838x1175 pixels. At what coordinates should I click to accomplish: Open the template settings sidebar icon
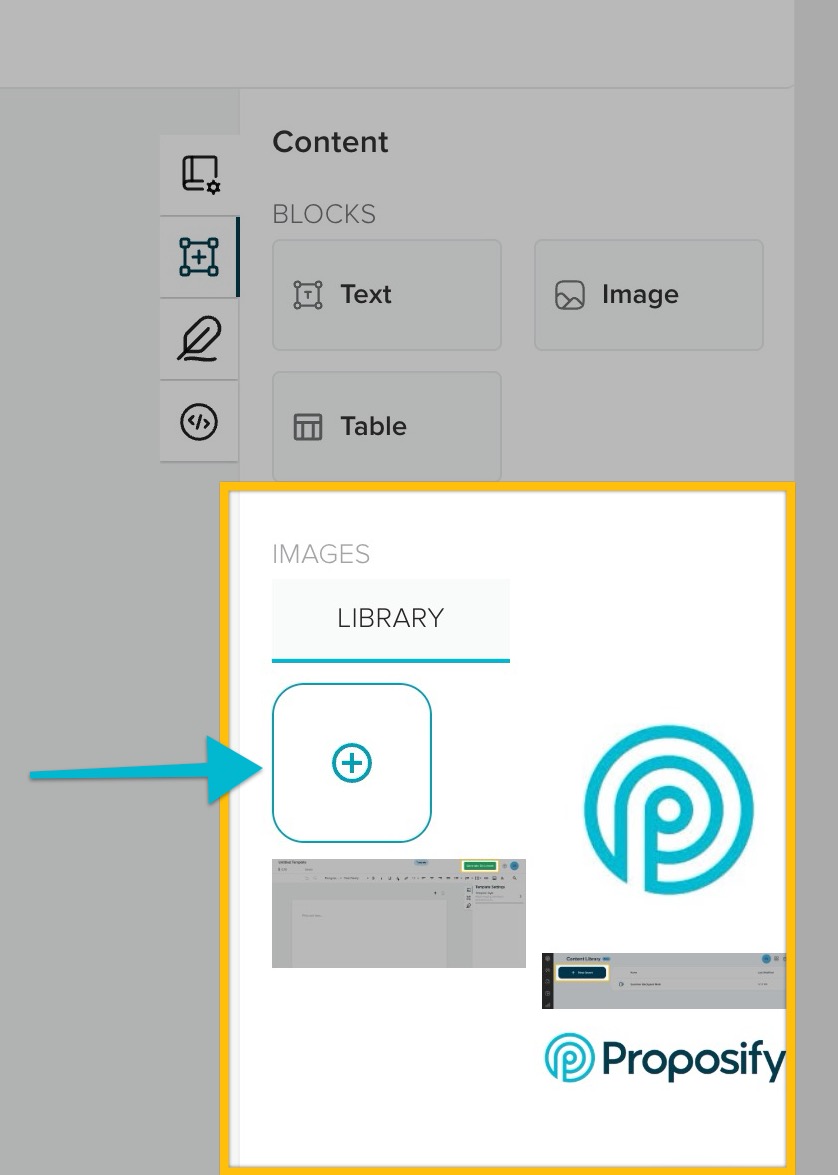(199, 175)
